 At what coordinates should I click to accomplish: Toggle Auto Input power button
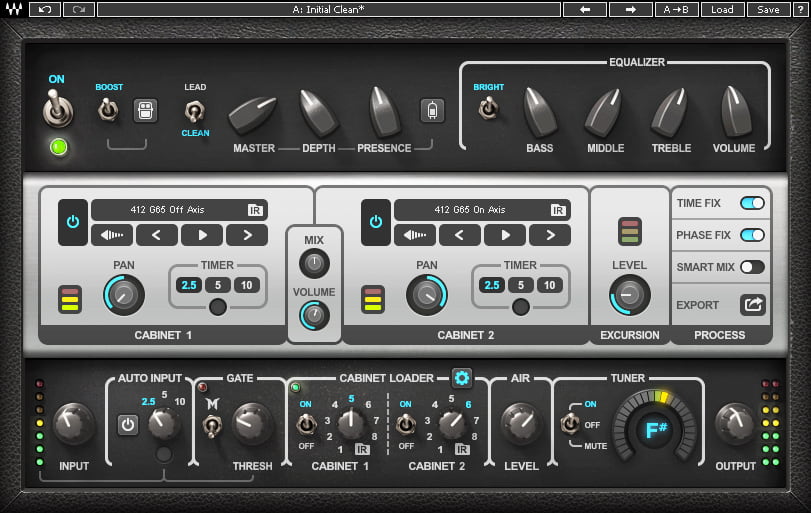[x=128, y=425]
